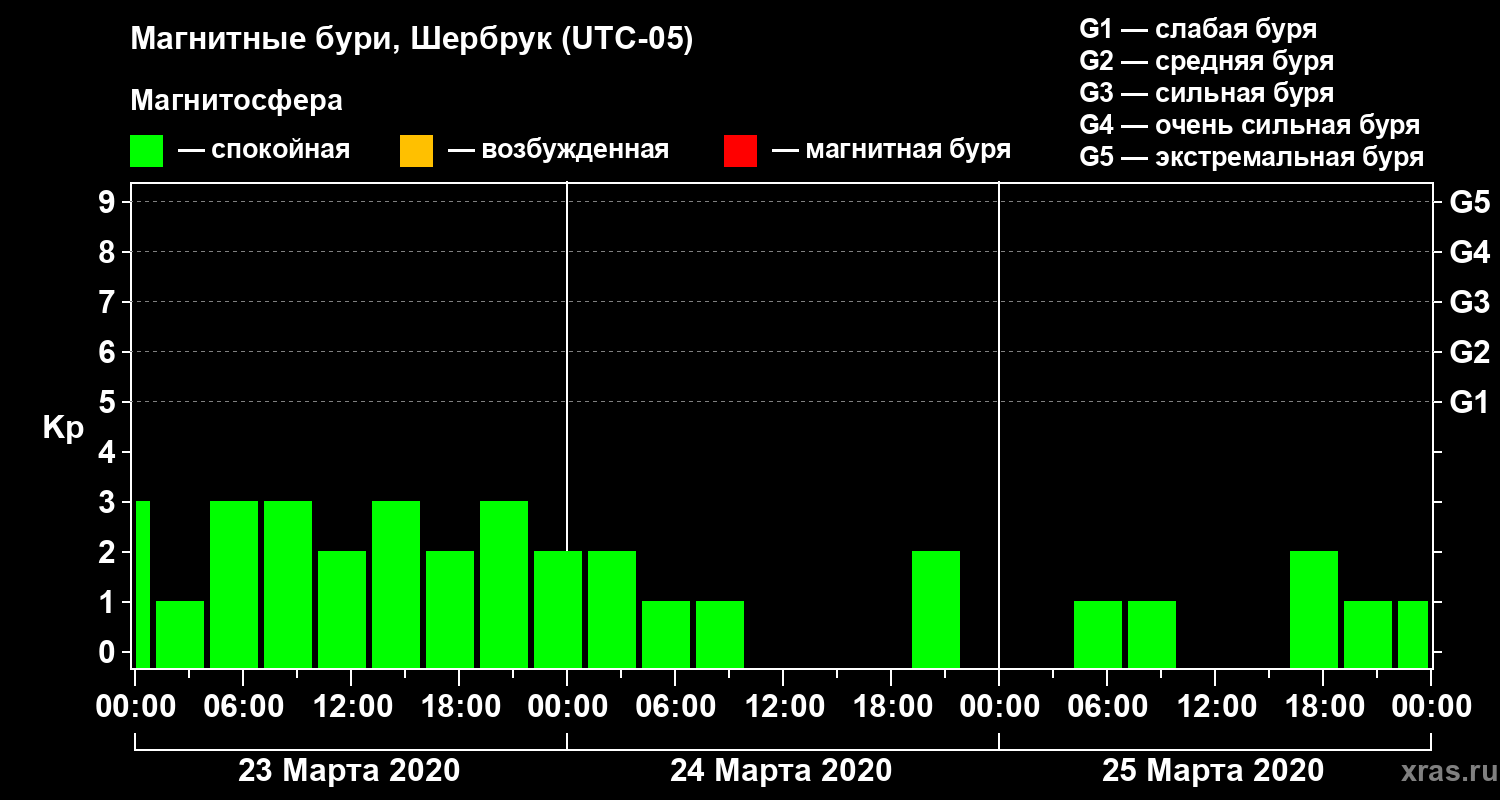Click the final '00:00' time label at right end
Viewport: 1500px width, 800px height.
[1431, 706]
